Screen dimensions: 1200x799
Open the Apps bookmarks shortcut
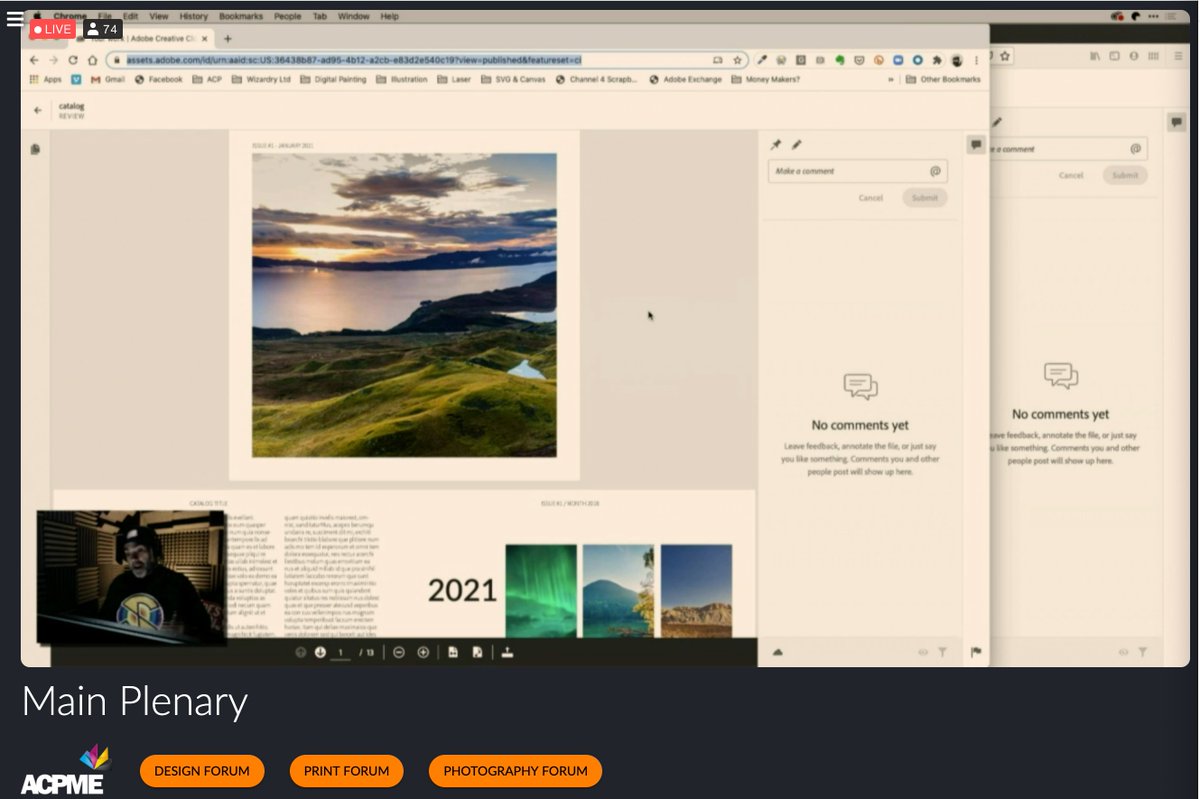(46, 79)
